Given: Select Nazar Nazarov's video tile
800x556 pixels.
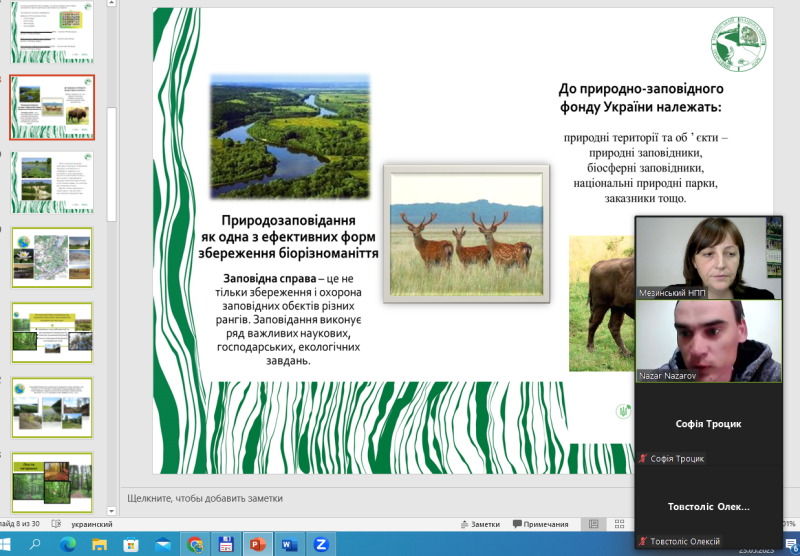Looking at the screenshot, I should 708,342.
